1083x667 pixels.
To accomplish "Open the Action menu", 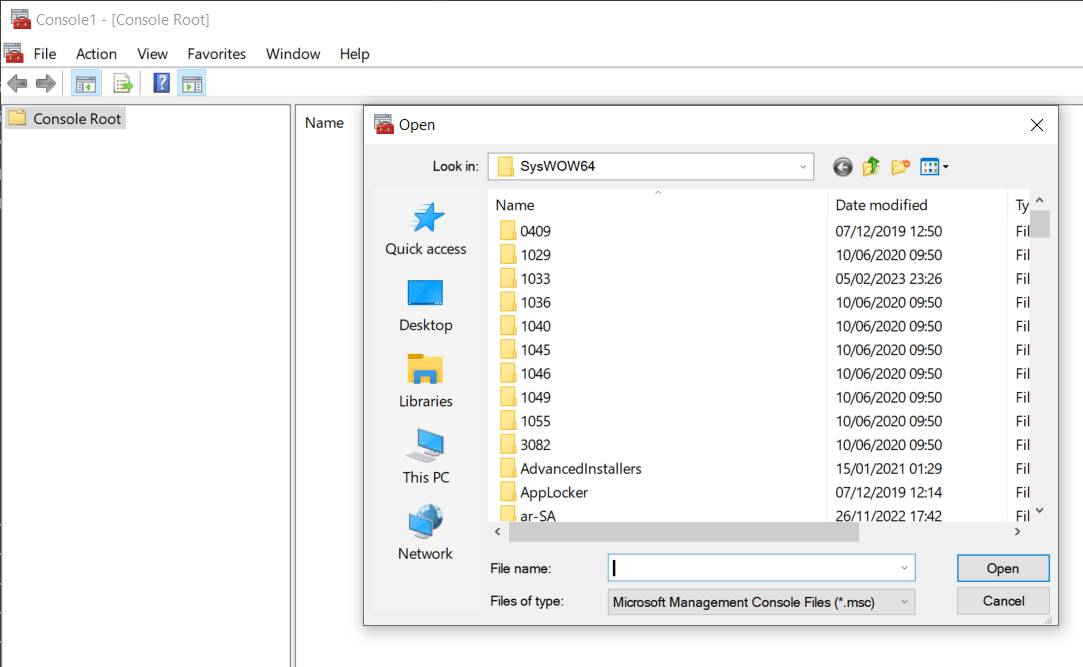I will (x=96, y=54).
